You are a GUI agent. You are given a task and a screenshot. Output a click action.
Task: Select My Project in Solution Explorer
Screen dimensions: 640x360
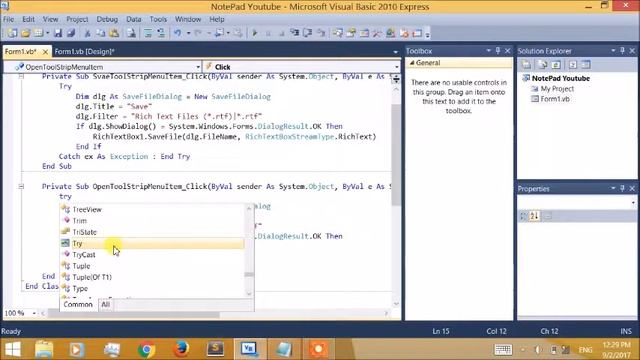557,89
